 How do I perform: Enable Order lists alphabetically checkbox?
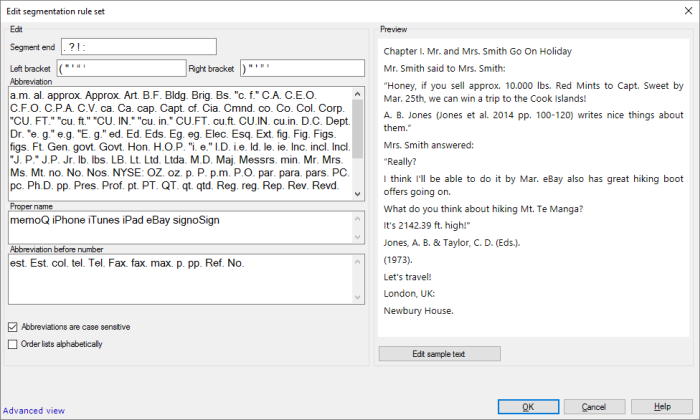click(x=13, y=344)
